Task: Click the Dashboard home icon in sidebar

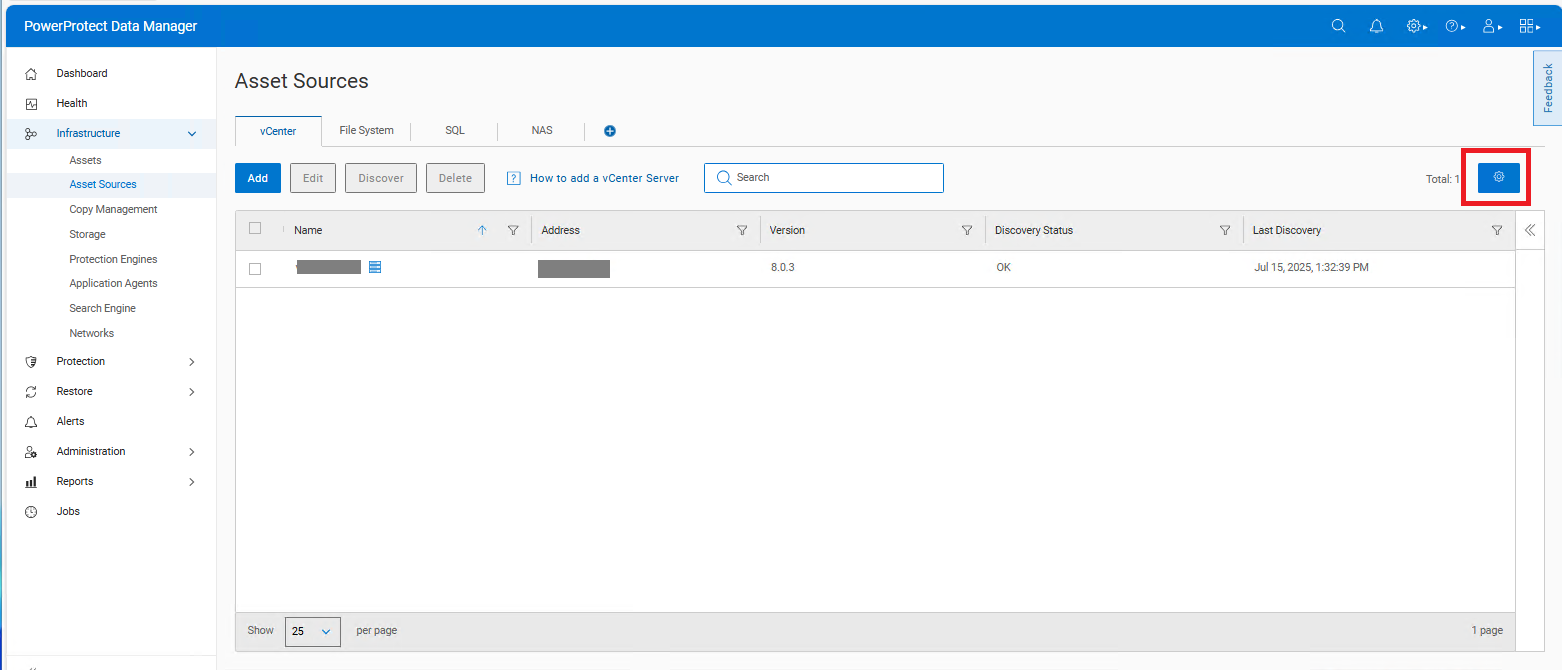Action: click(31, 74)
